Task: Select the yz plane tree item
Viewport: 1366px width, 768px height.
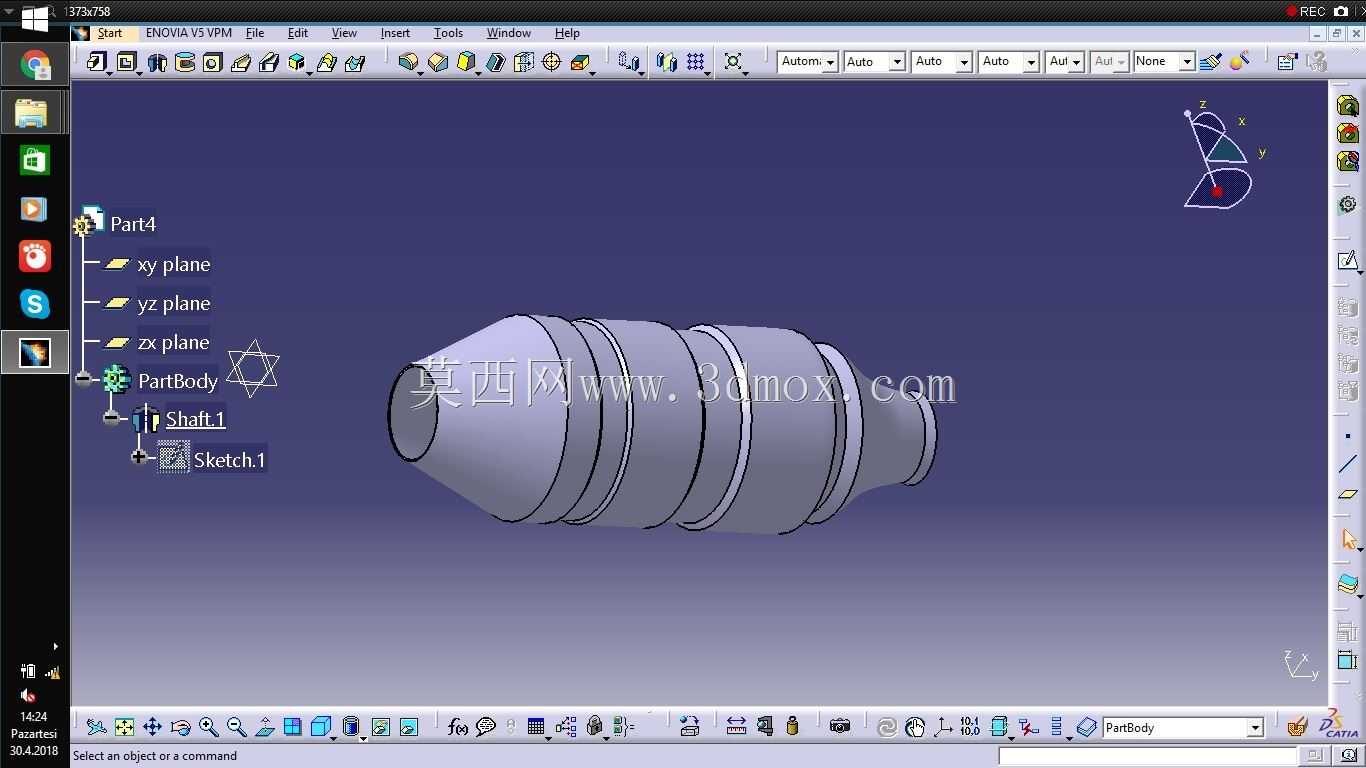Action: coord(174,303)
